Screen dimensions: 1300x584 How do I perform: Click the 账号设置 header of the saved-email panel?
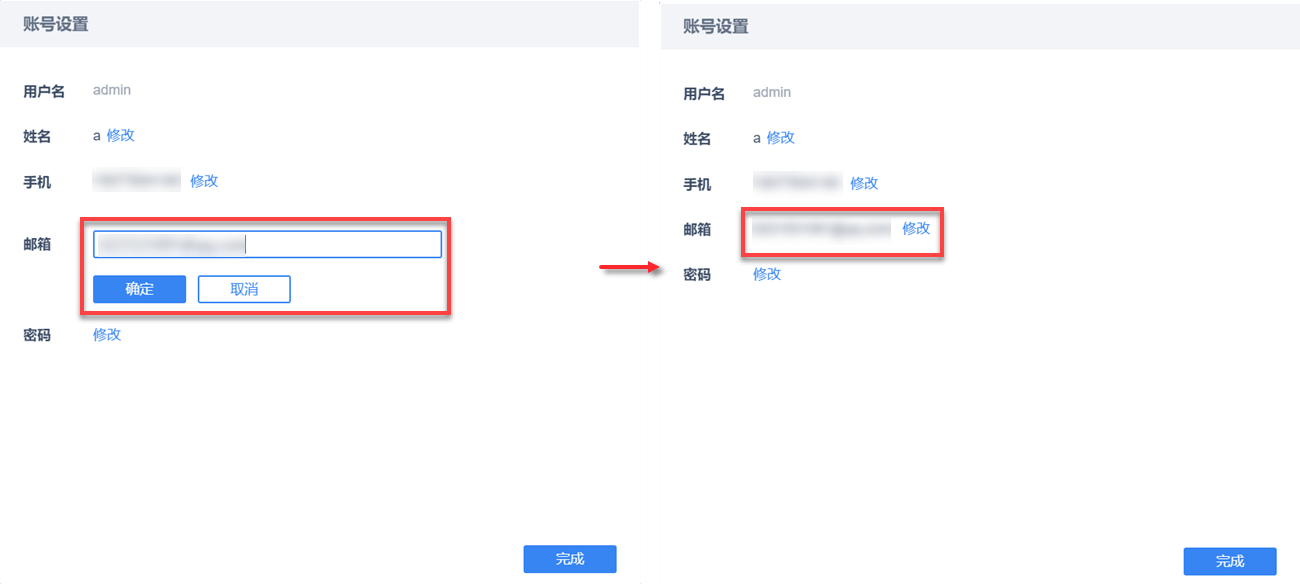tap(716, 27)
